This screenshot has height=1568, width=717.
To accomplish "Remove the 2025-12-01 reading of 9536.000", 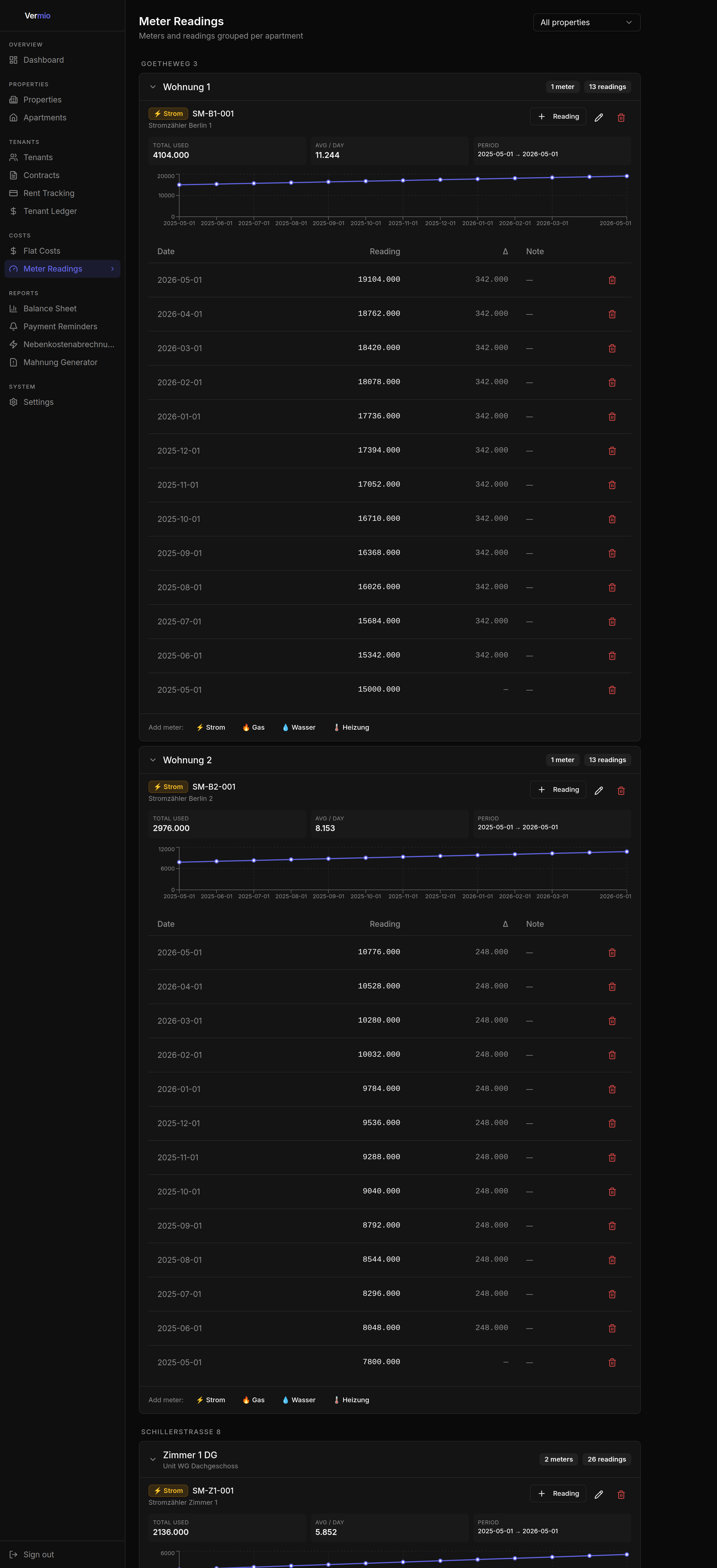I will 612,1123.
